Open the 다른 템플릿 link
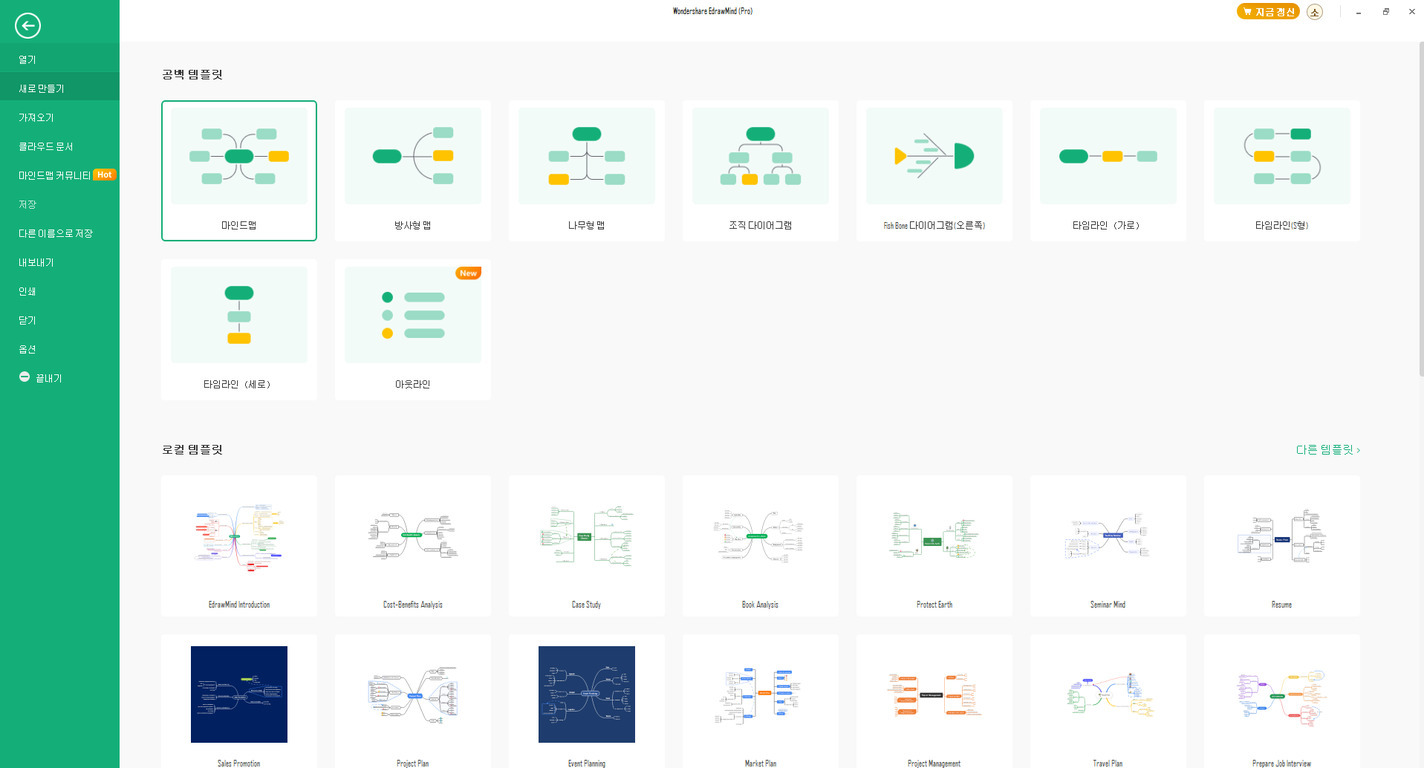 point(1327,450)
